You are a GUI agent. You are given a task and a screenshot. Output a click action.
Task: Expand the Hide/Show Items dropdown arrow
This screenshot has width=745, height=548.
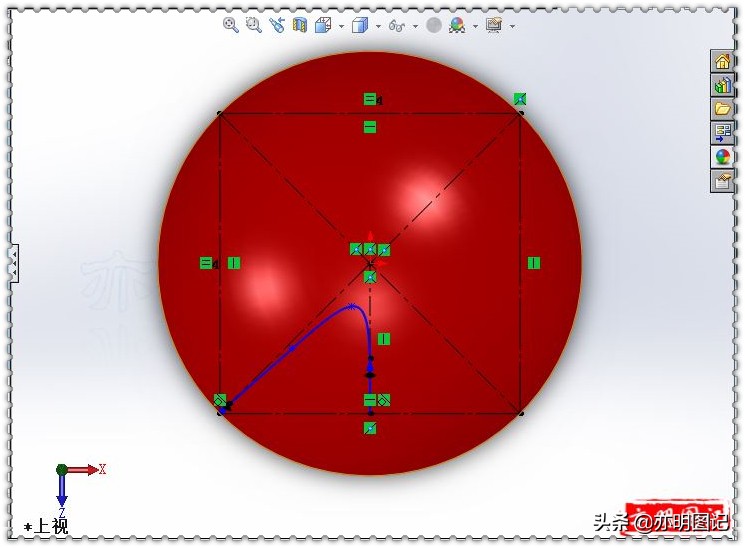[x=416, y=26]
